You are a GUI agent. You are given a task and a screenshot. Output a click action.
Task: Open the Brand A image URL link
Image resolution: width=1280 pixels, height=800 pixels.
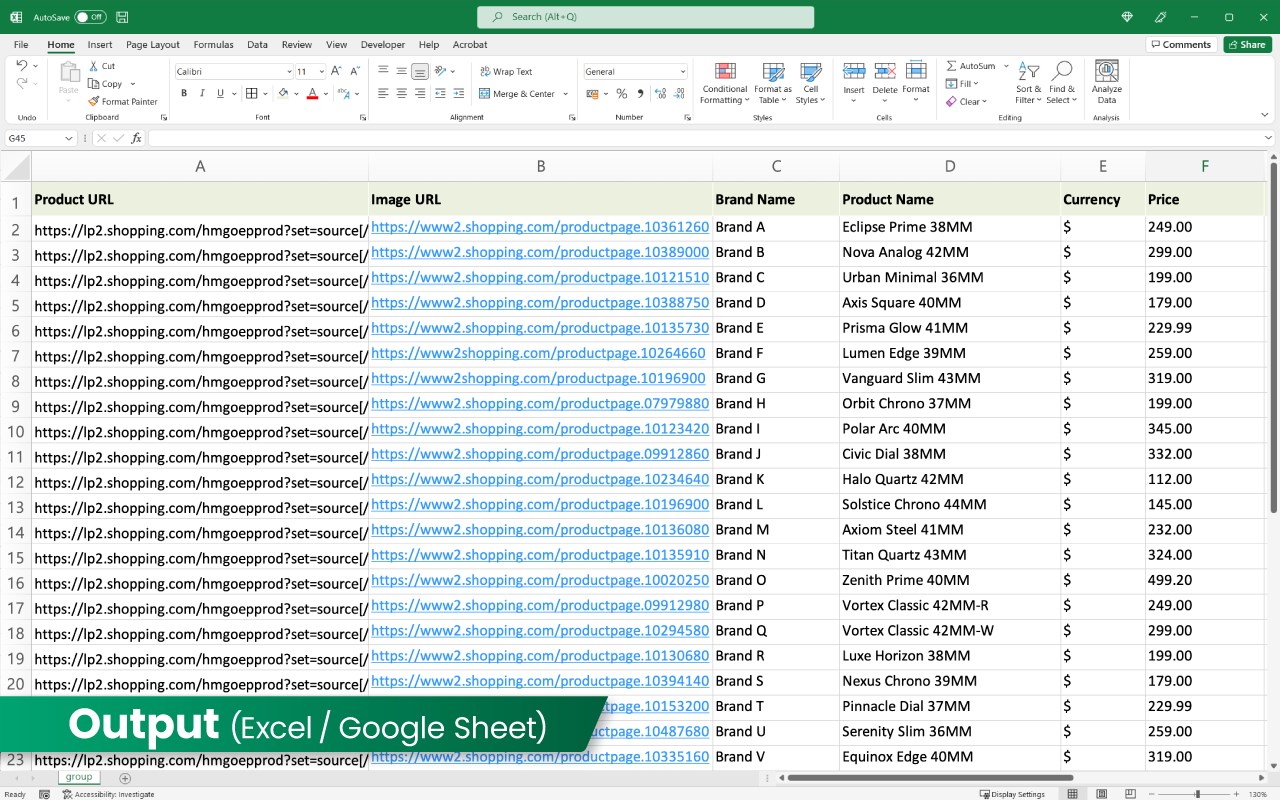click(540, 227)
